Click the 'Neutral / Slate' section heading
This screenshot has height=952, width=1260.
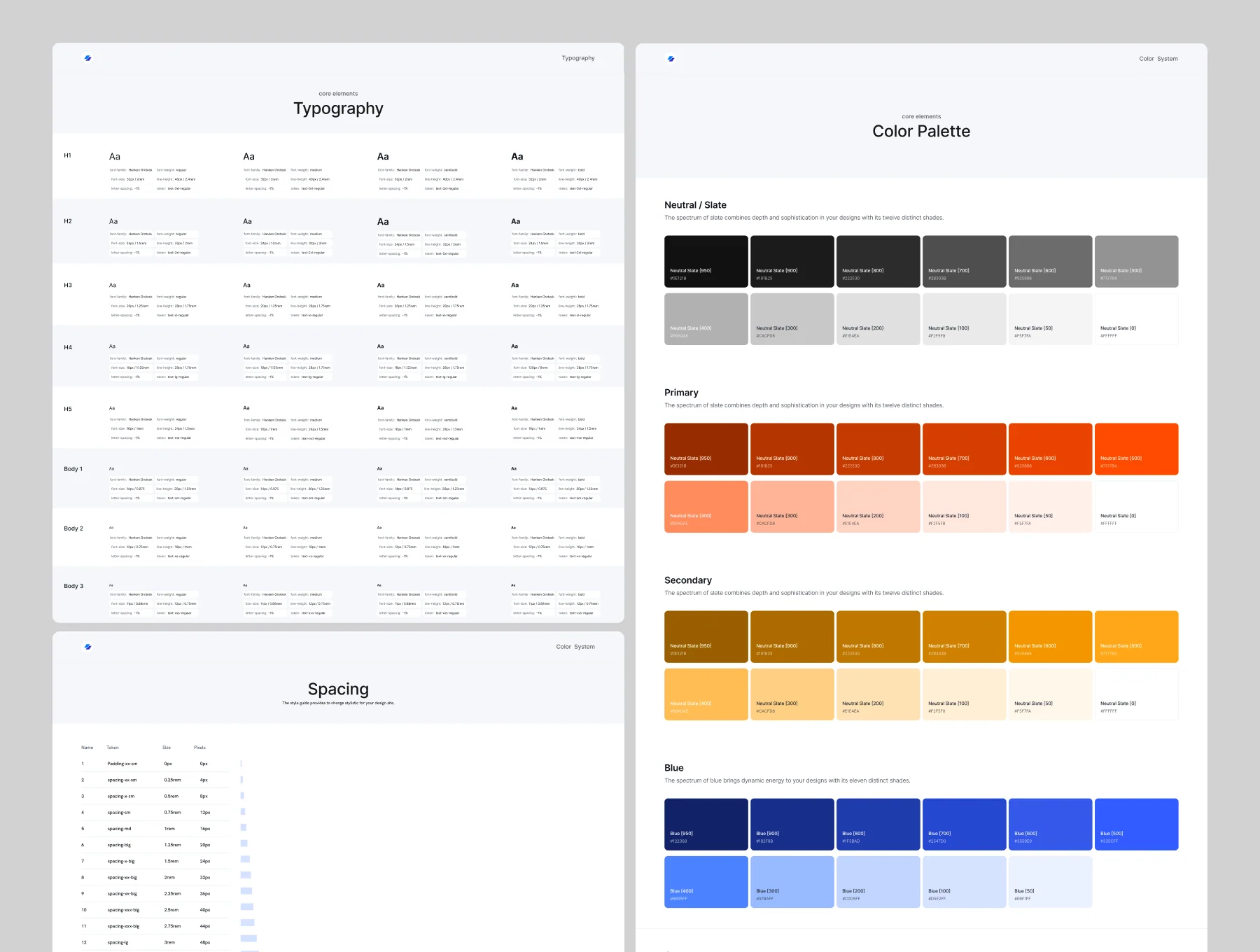tap(695, 205)
